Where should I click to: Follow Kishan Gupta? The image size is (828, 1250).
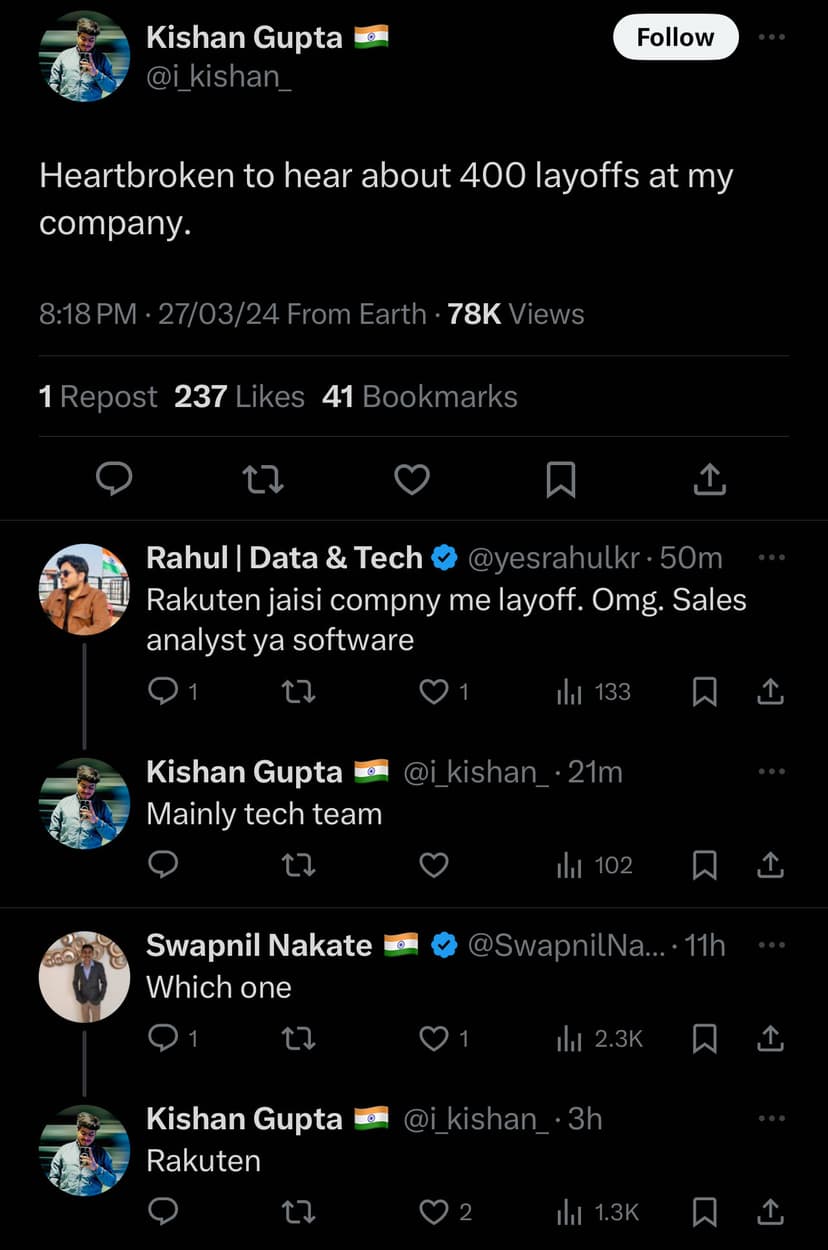(675, 38)
